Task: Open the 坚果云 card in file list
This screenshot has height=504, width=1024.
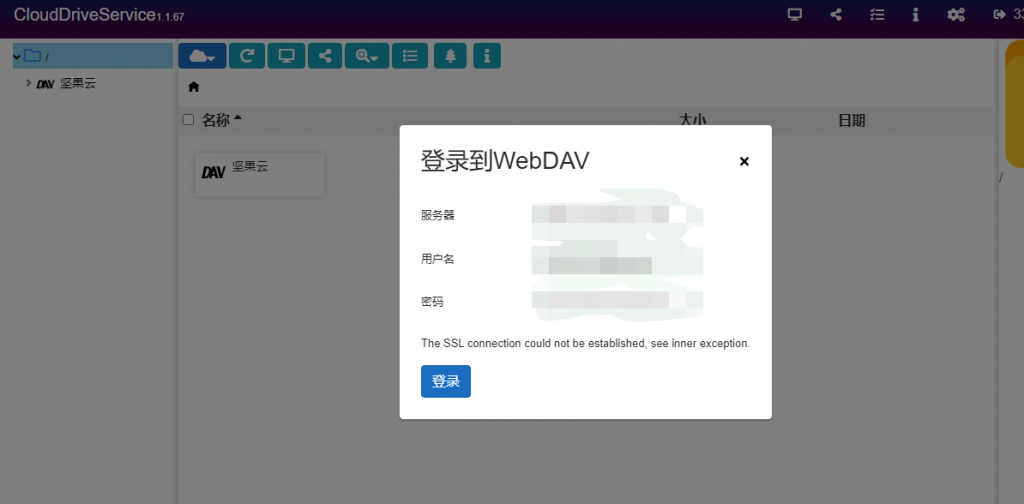Action: pos(260,174)
